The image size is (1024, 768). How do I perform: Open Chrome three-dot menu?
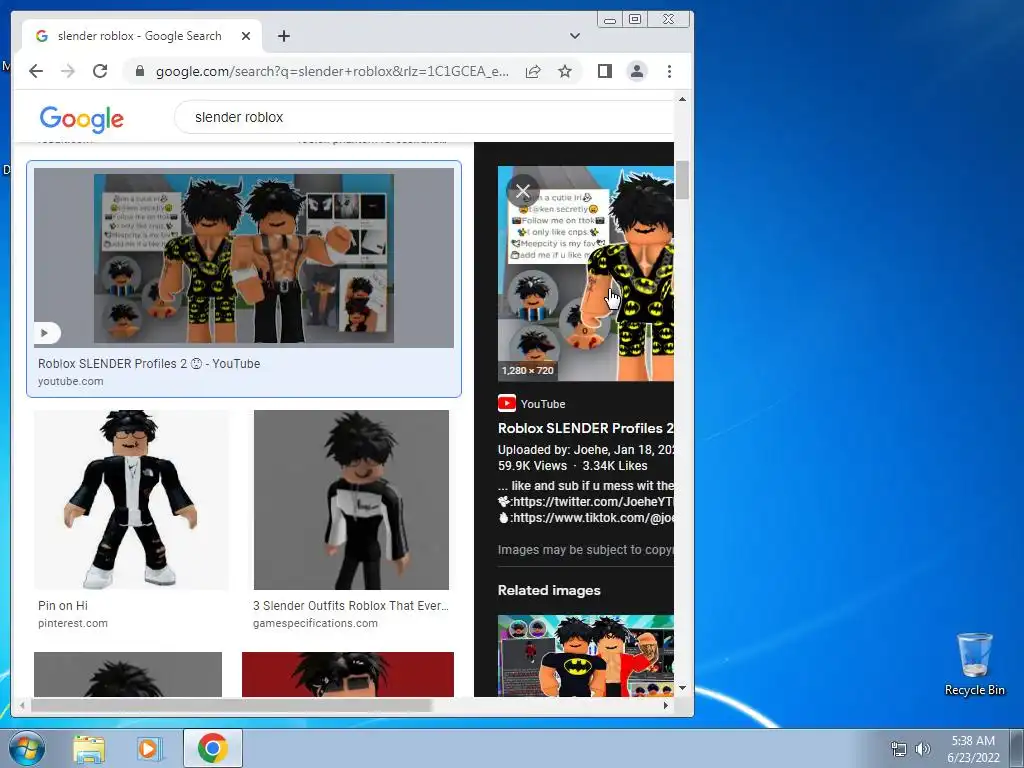(669, 71)
